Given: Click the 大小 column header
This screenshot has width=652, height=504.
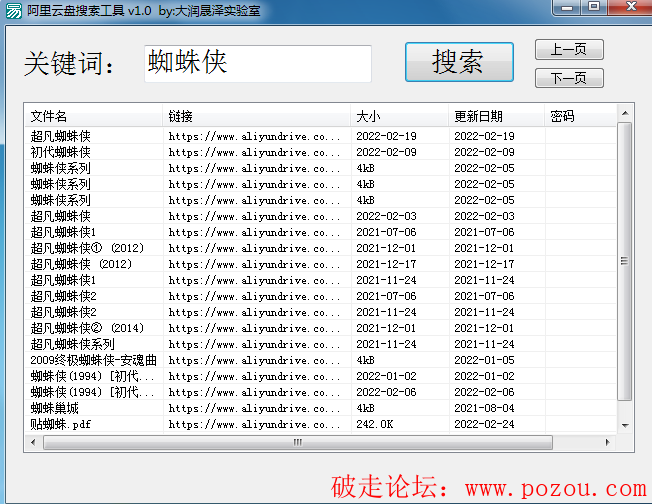Looking at the screenshot, I should pyautogui.click(x=399, y=116).
